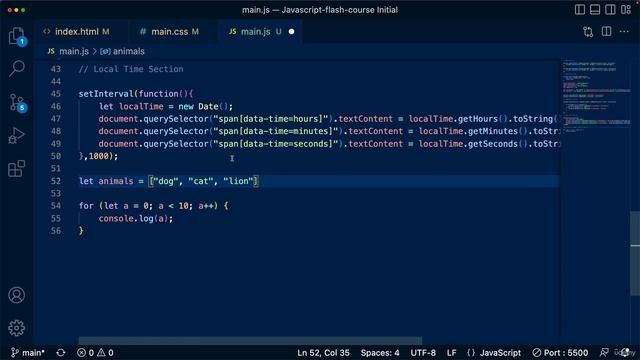Click the word setInterval on line 45
Image resolution: width=640 pixels, height=360 pixels.
coord(106,94)
